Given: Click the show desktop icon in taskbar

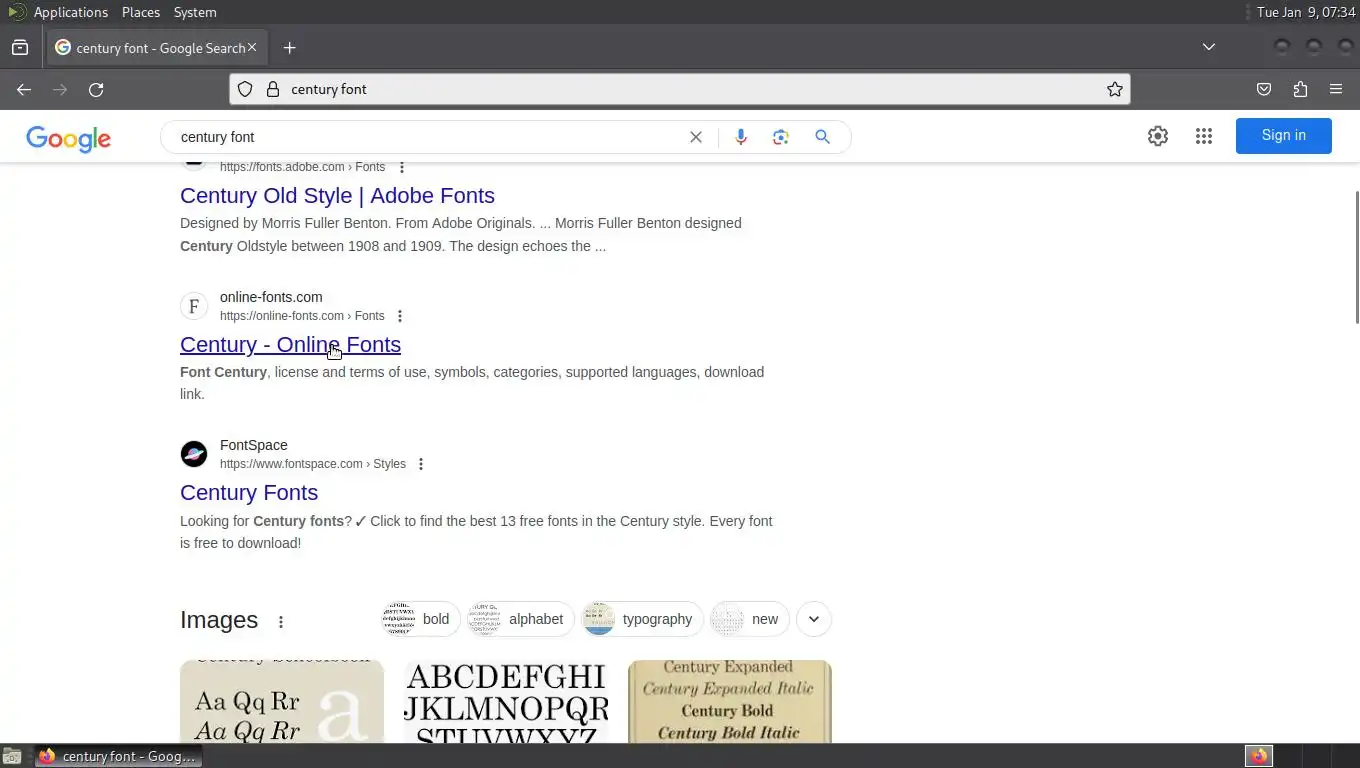Looking at the screenshot, I should coord(11,756).
